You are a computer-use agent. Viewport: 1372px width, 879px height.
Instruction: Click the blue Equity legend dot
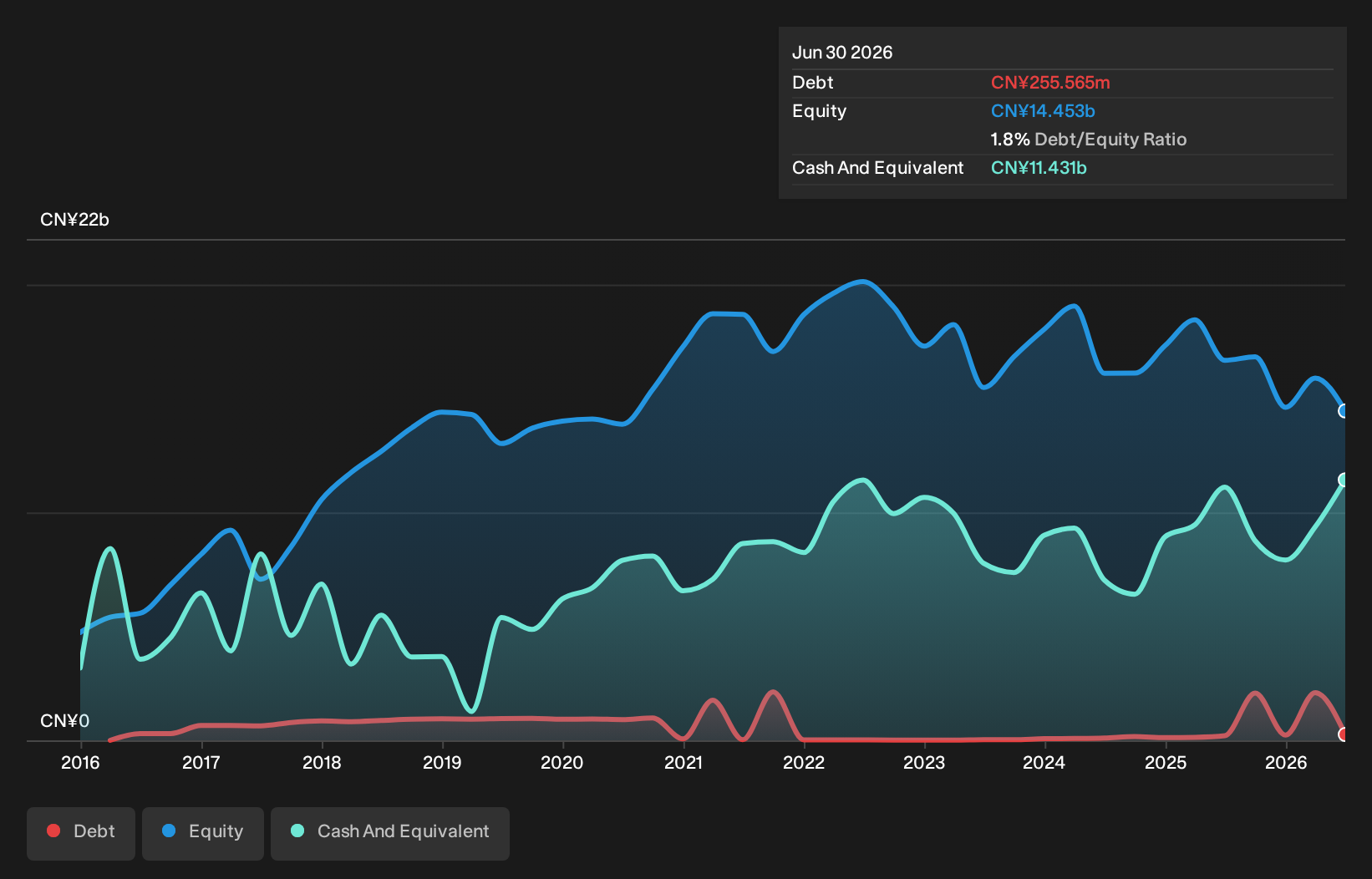tap(169, 831)
